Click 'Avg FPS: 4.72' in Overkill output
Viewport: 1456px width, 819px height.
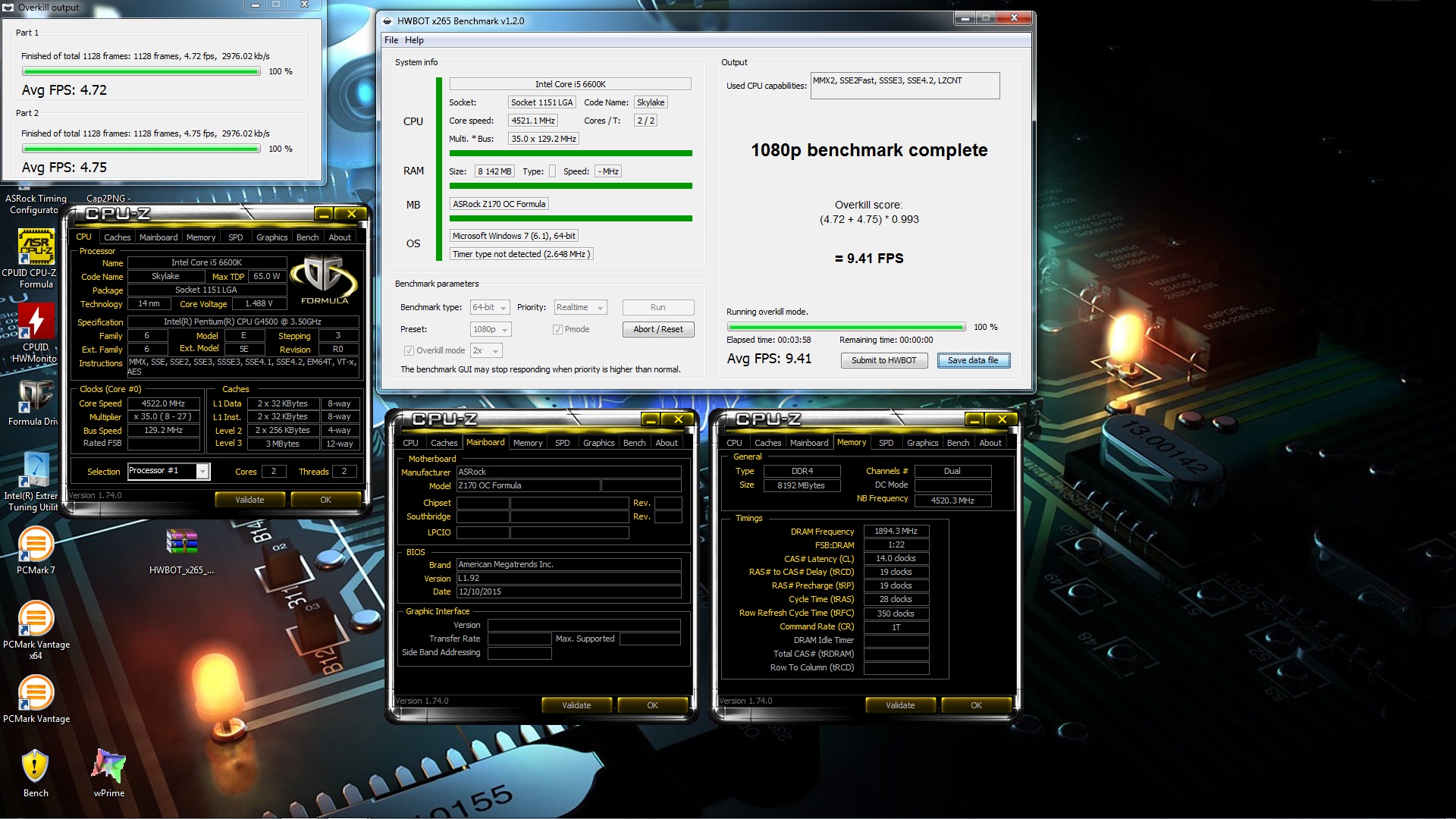pos(64,90)
